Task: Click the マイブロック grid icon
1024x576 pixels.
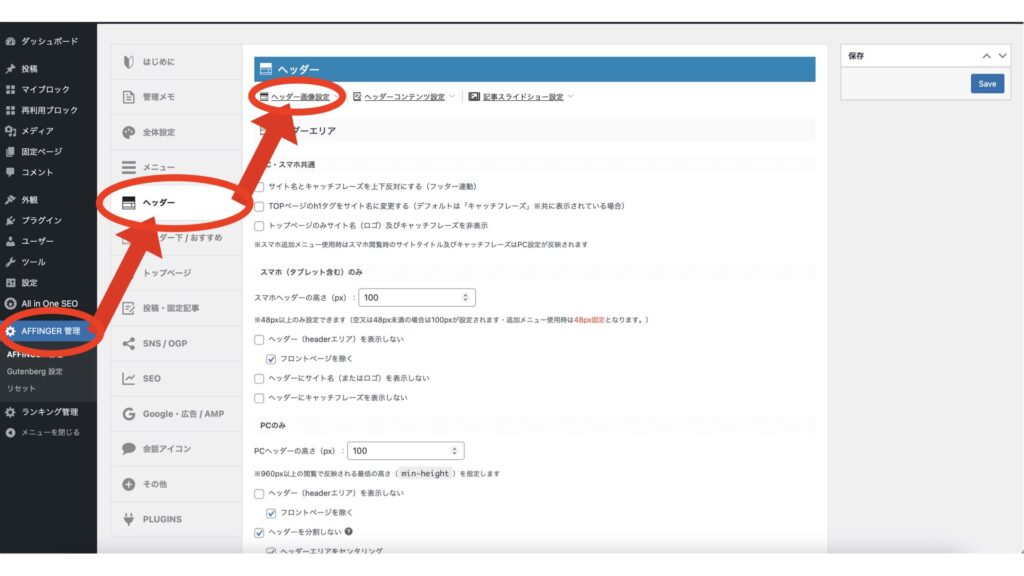Action: (x=10, y=89)
